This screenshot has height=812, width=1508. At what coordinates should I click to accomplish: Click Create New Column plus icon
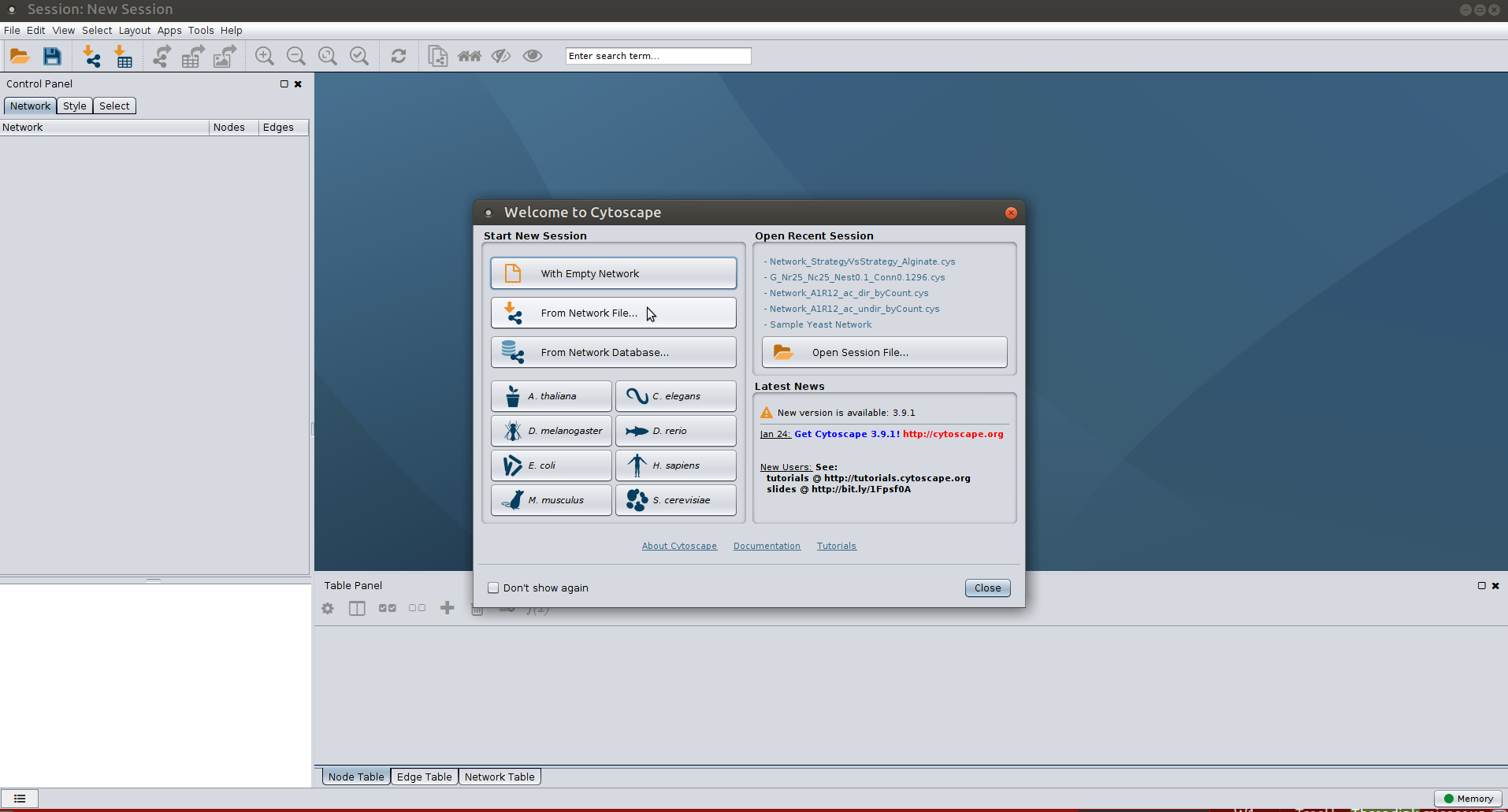click(x=447, y=608)
